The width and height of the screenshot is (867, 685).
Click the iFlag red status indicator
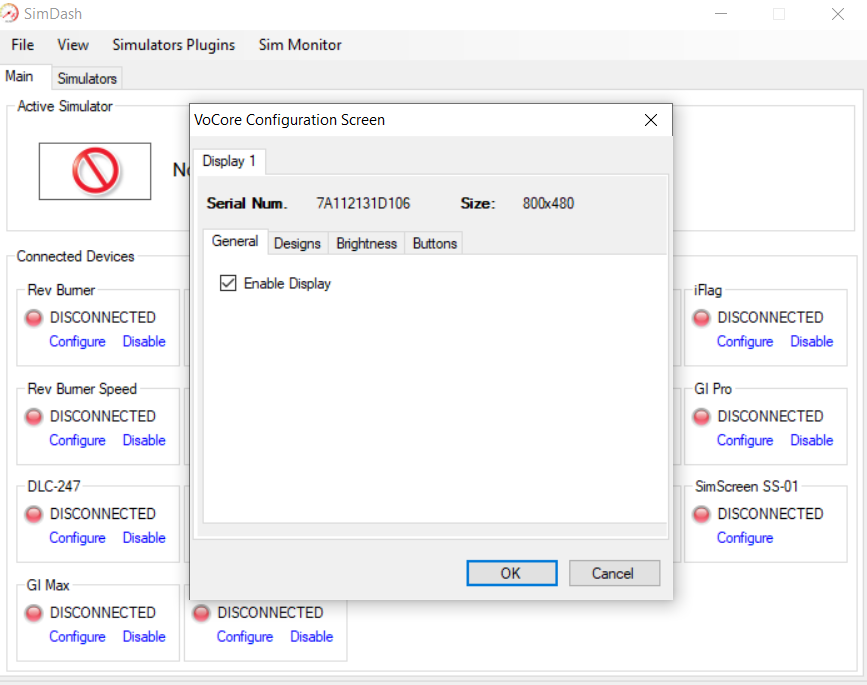[x=702, y=318]
